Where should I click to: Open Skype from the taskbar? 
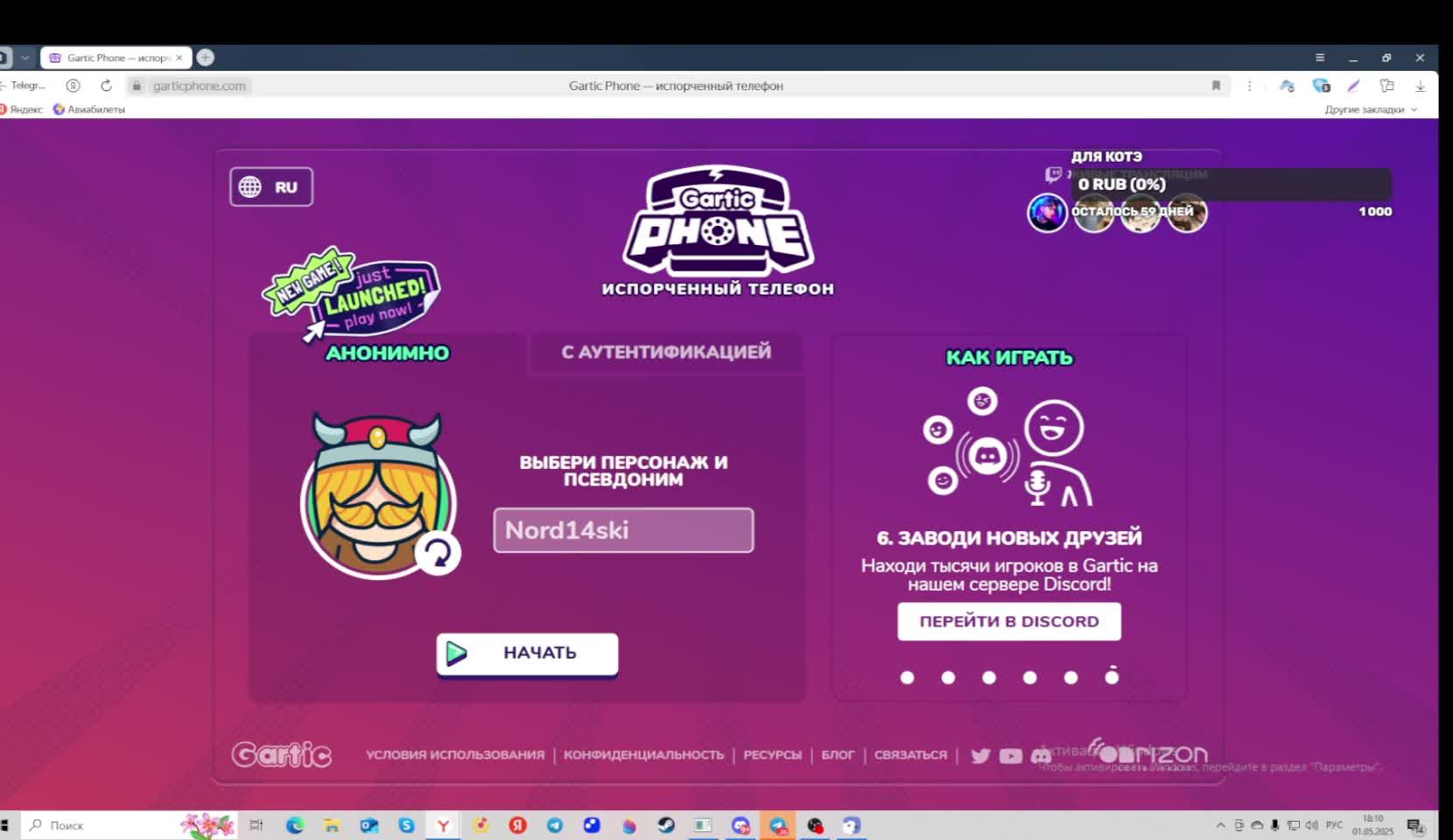pyautogui.click(x=406, y=825)
